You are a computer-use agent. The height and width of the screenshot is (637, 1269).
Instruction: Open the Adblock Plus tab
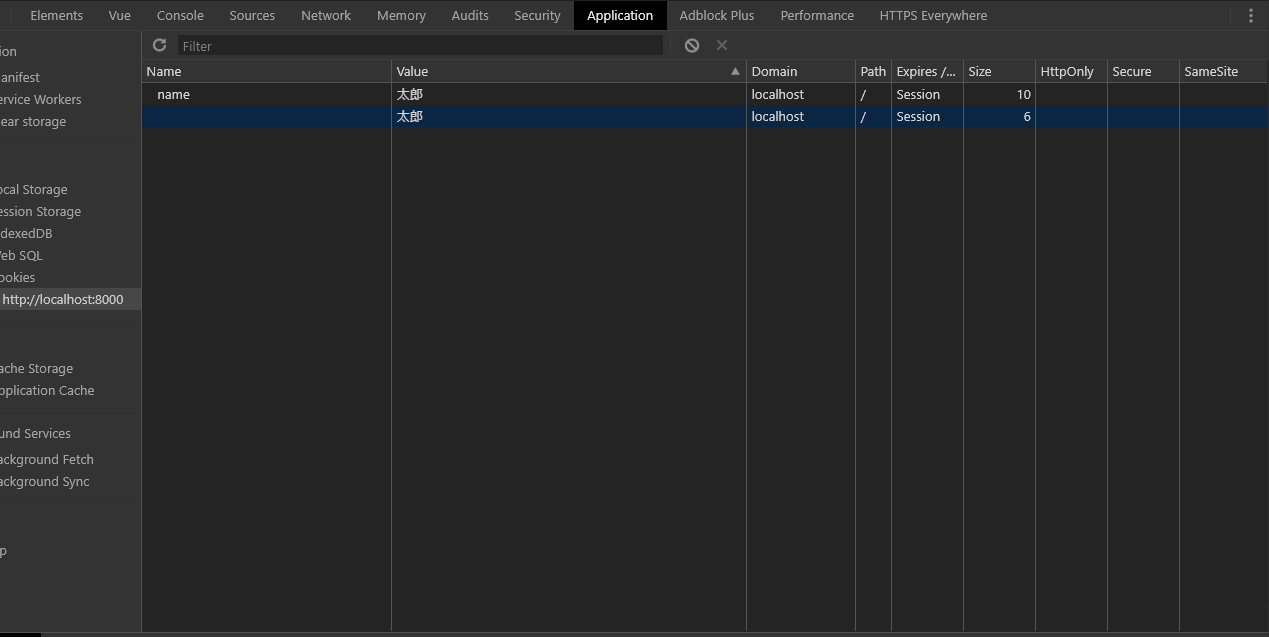click(716, 15)
